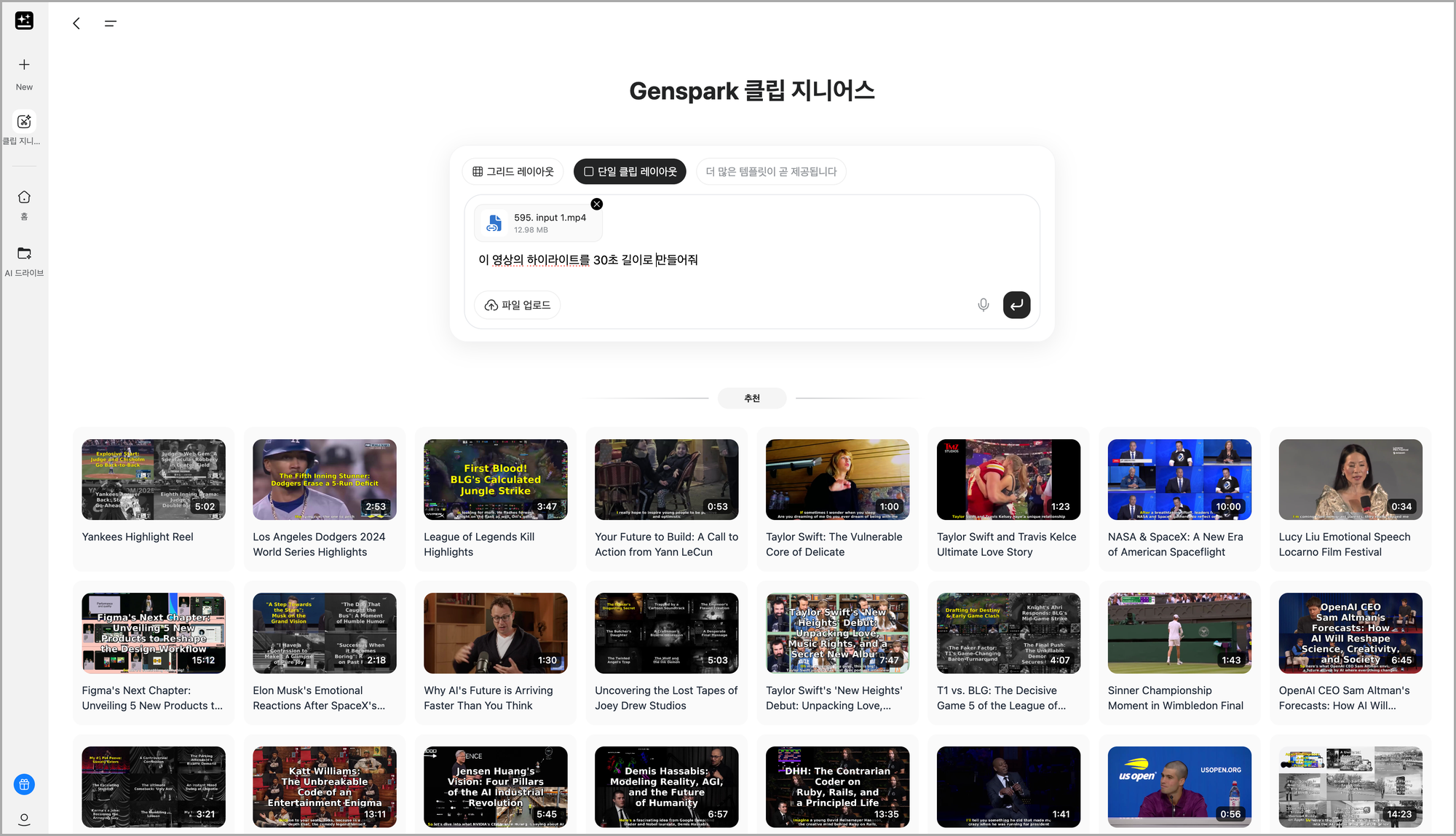Open Los Angeles Dodgers 2024 World Series thumbnail
This screenshot has width=1456, height=836.
pyautogui.click(x=325, y=479)
